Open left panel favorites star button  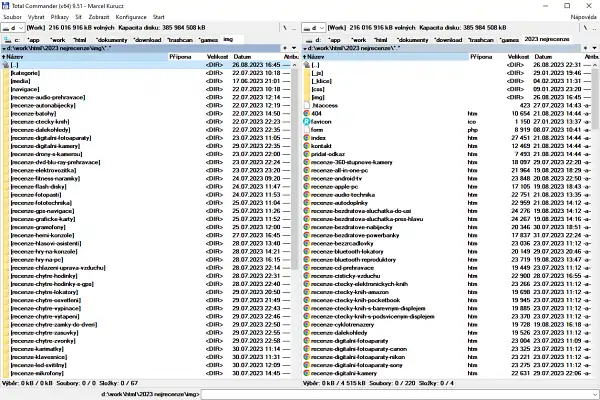[285, 48]
